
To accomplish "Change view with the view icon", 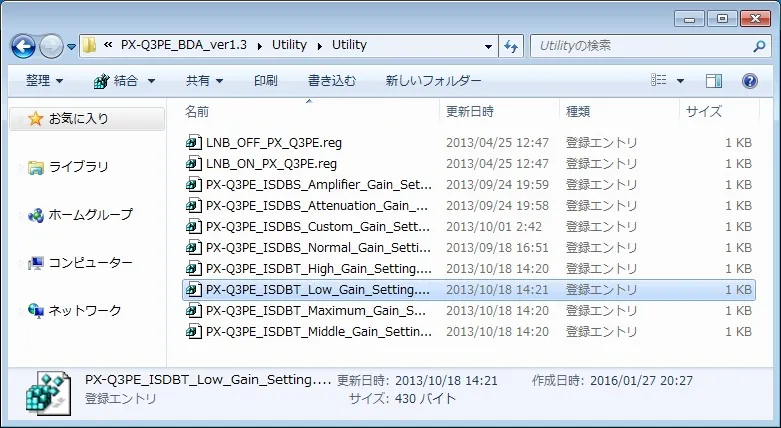I will tap(658, 80).
